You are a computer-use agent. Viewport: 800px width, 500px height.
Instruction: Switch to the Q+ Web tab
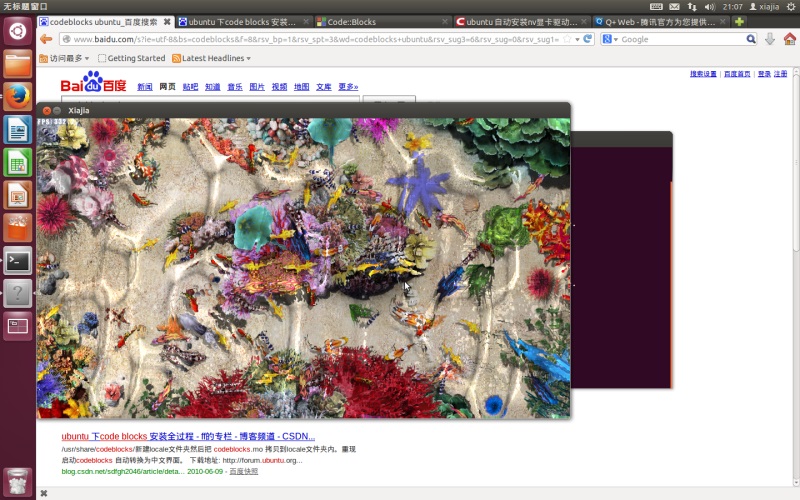tap(660, 22)
